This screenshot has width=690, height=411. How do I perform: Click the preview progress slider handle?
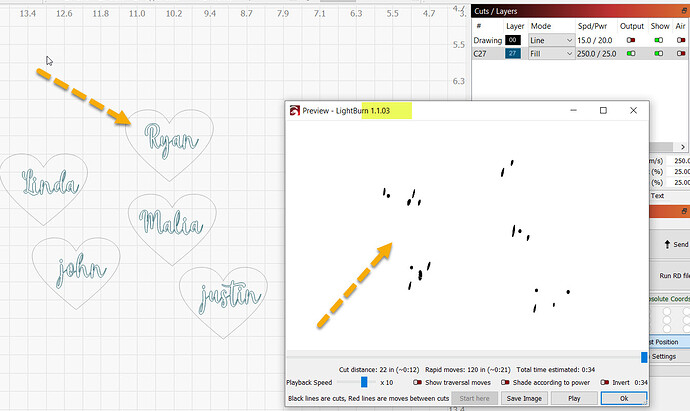(644, 357)
